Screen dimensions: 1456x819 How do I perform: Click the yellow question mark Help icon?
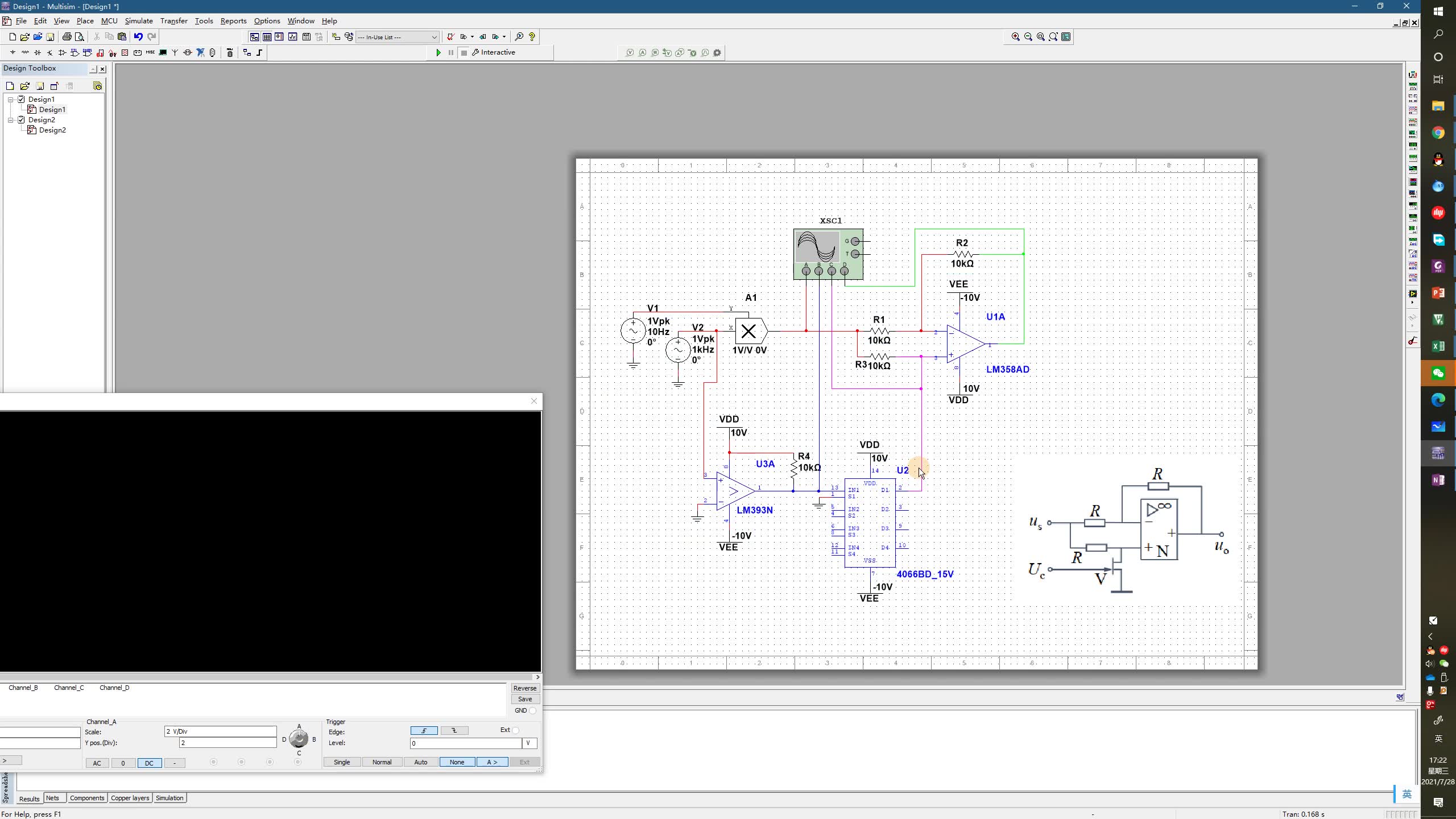[x=532, y=37]
